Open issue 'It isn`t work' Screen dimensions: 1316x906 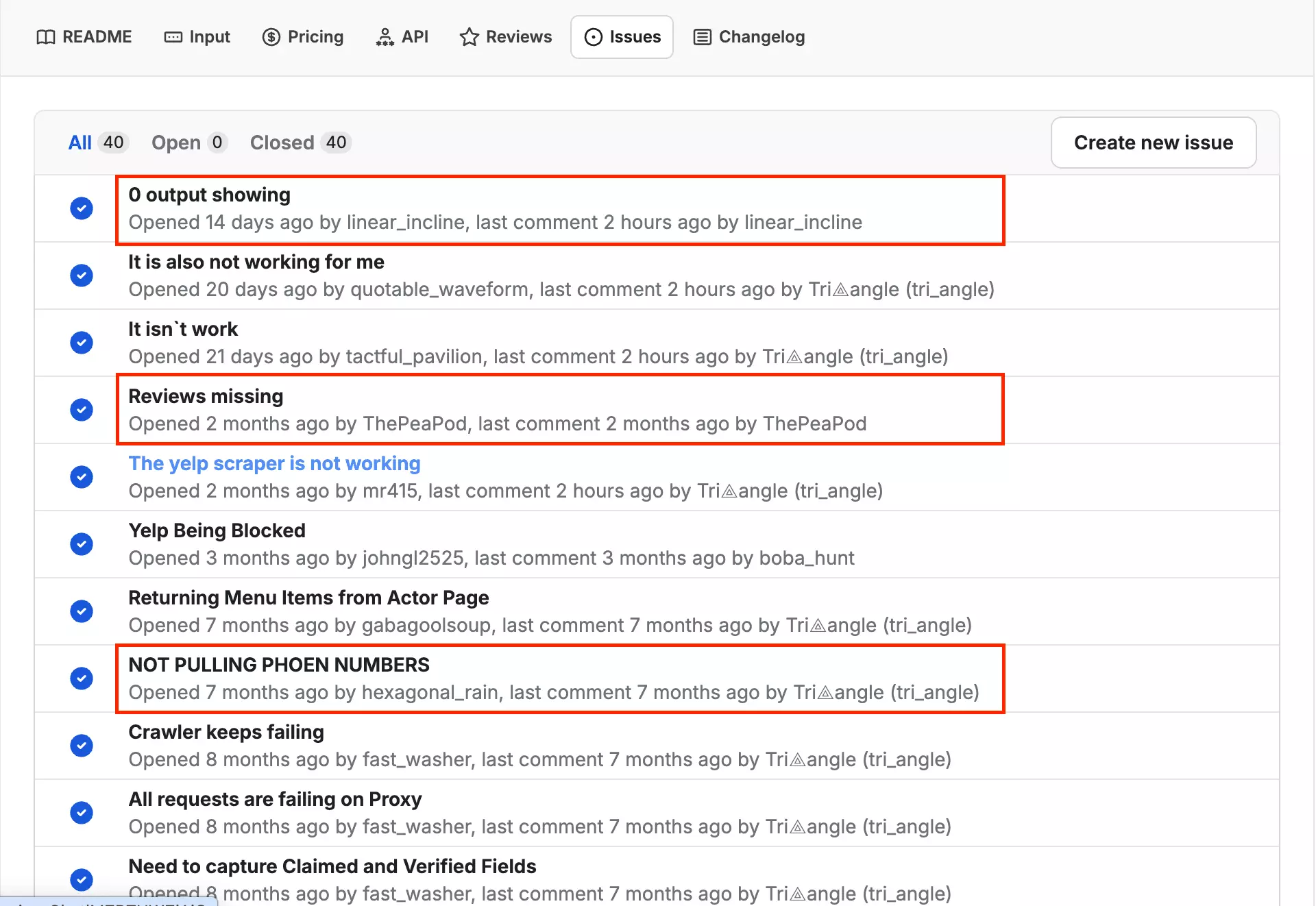tap(182, 329)
